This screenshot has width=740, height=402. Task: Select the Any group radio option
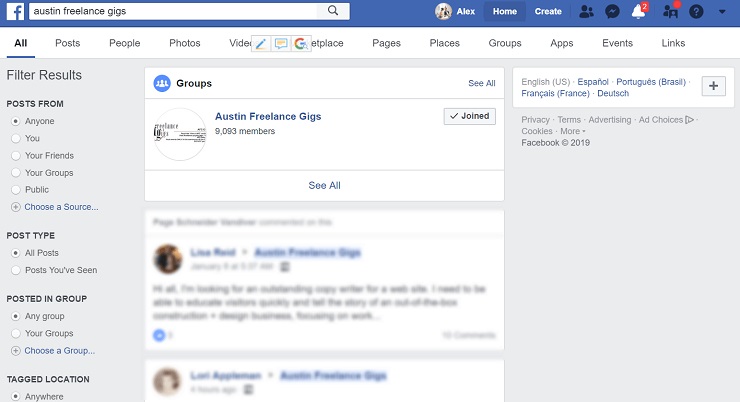[x=16, y=316]
